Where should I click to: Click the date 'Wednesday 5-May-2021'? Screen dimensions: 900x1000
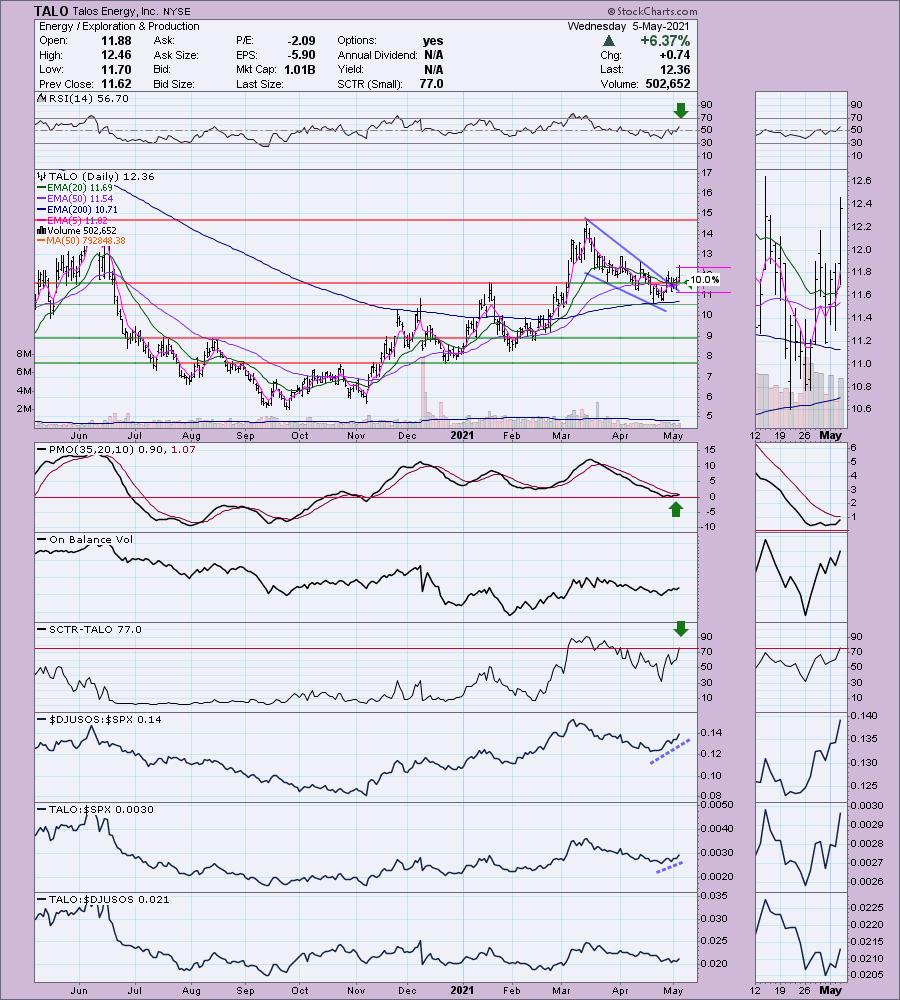(x=628, y=26)
